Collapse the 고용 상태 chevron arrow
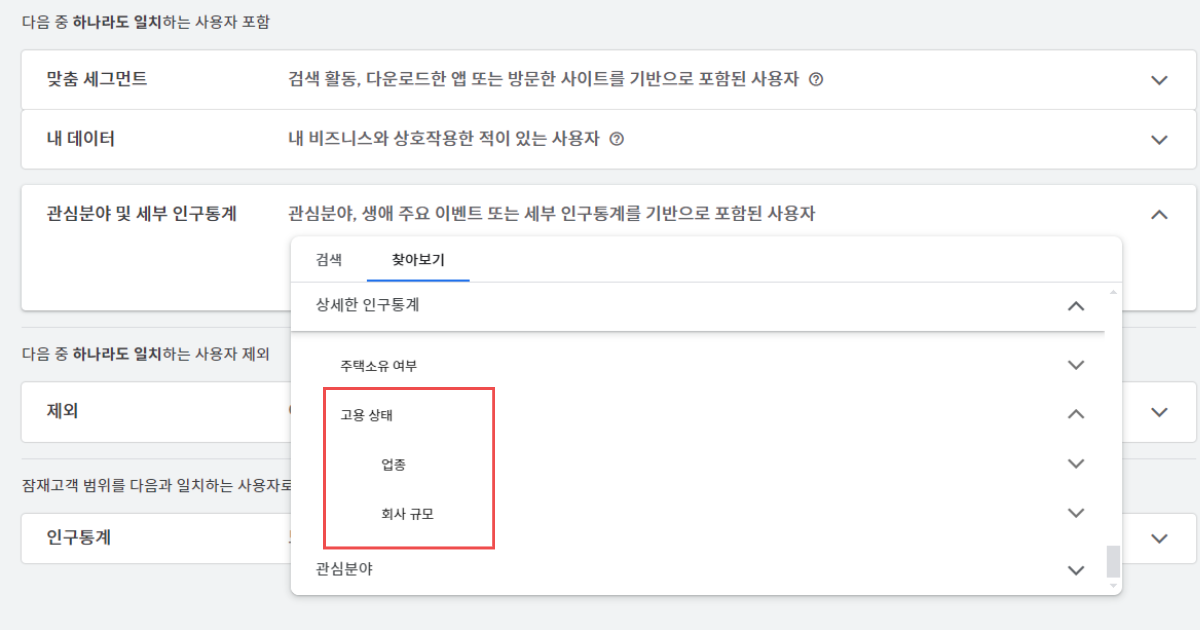 click(1076, 414)
